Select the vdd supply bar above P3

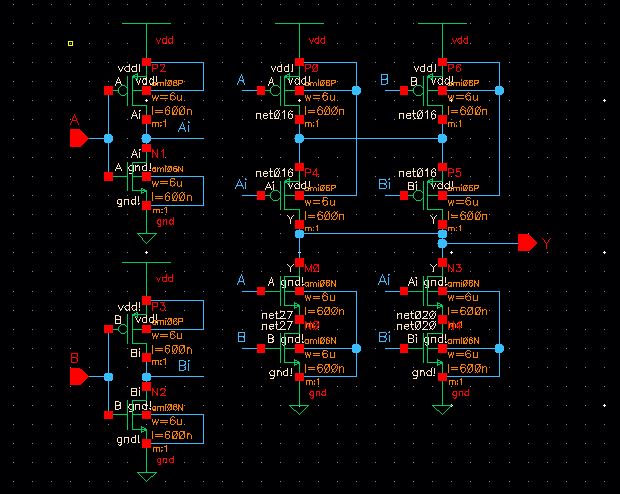(x=146, y=262)
